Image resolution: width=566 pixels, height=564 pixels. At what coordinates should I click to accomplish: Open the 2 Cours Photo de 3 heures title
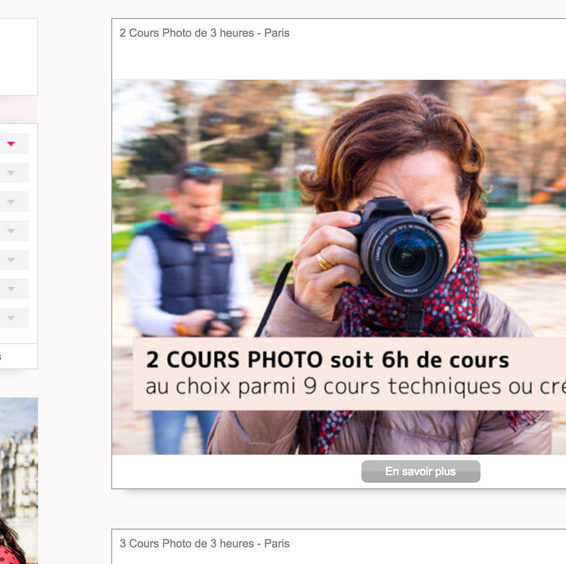point(204,33)
